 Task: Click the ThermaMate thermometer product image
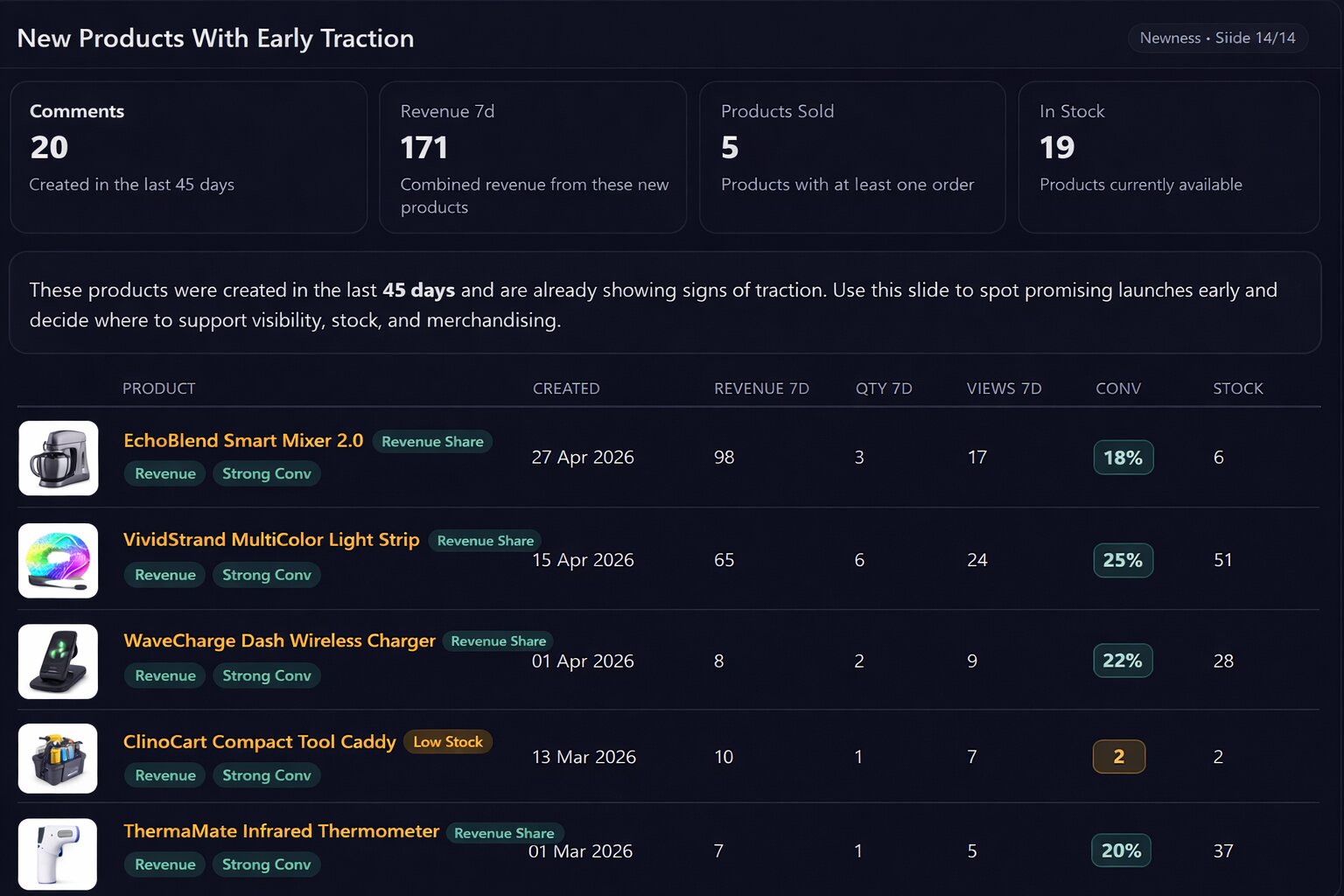59,854
